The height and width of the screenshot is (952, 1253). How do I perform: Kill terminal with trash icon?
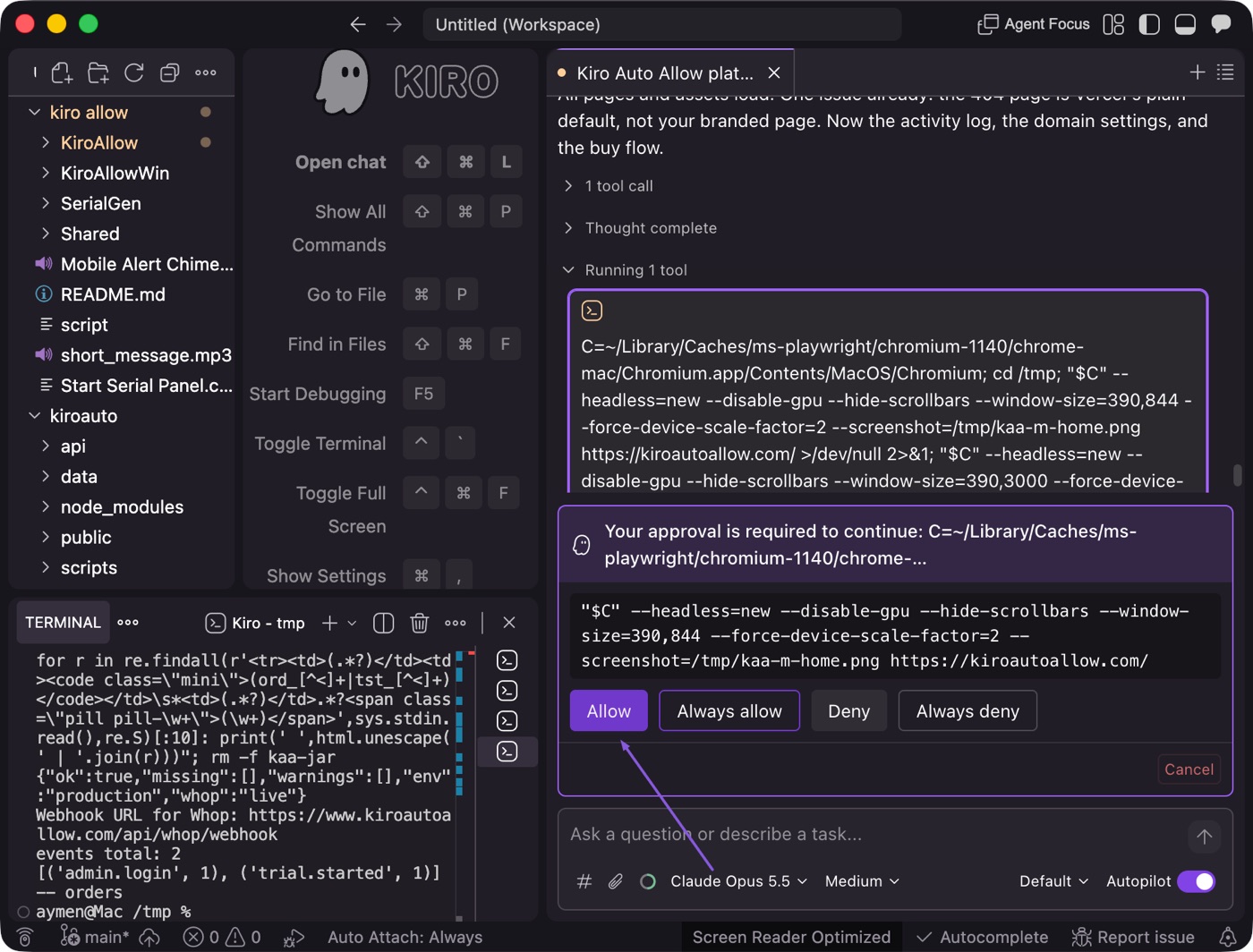[419, 623]
